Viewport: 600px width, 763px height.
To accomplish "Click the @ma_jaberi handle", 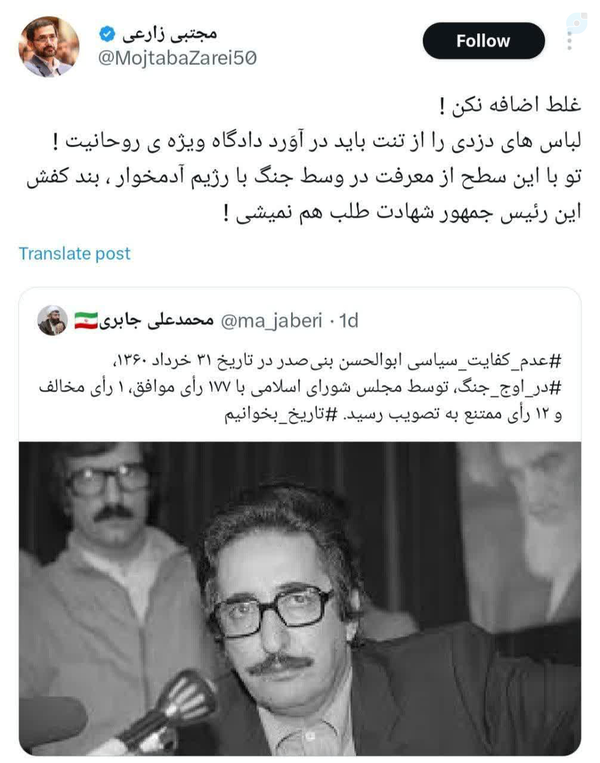I will [271, 321].
